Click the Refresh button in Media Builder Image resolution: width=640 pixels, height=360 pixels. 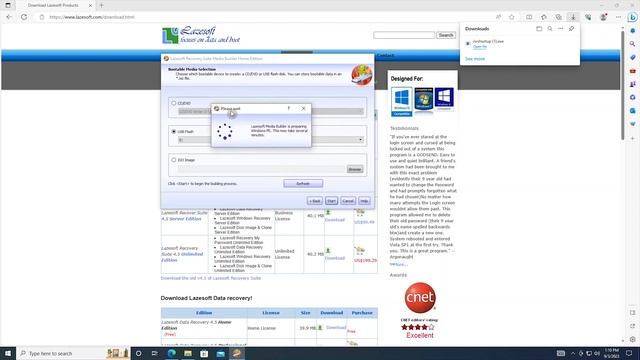click(x=303, y=184)
